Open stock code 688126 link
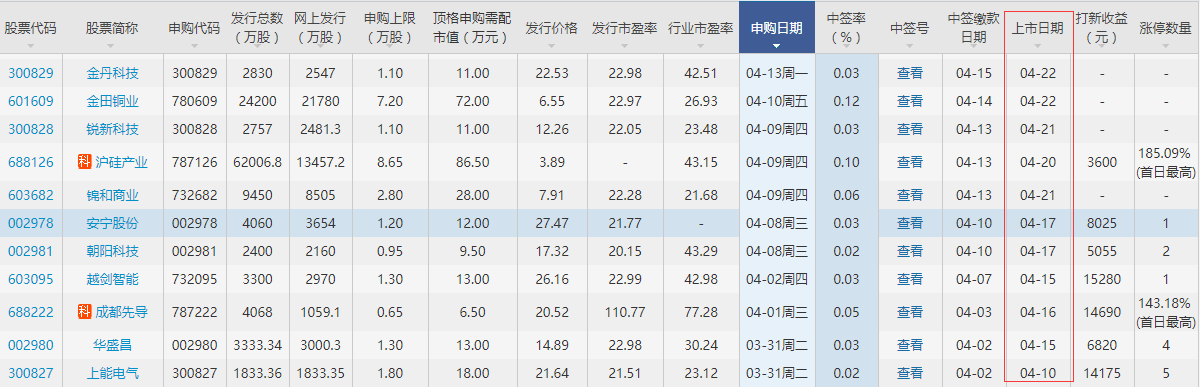 point(30,162)
